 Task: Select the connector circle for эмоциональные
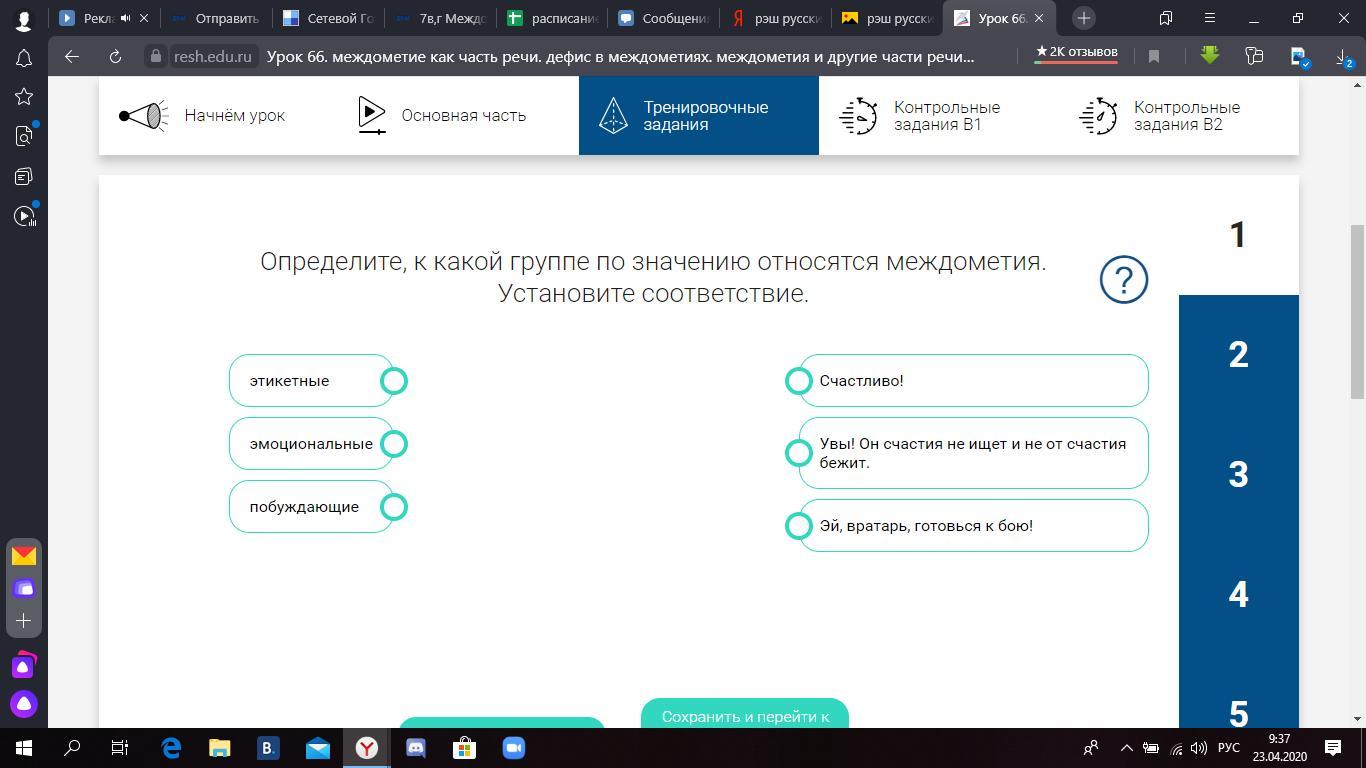[394, 444]
